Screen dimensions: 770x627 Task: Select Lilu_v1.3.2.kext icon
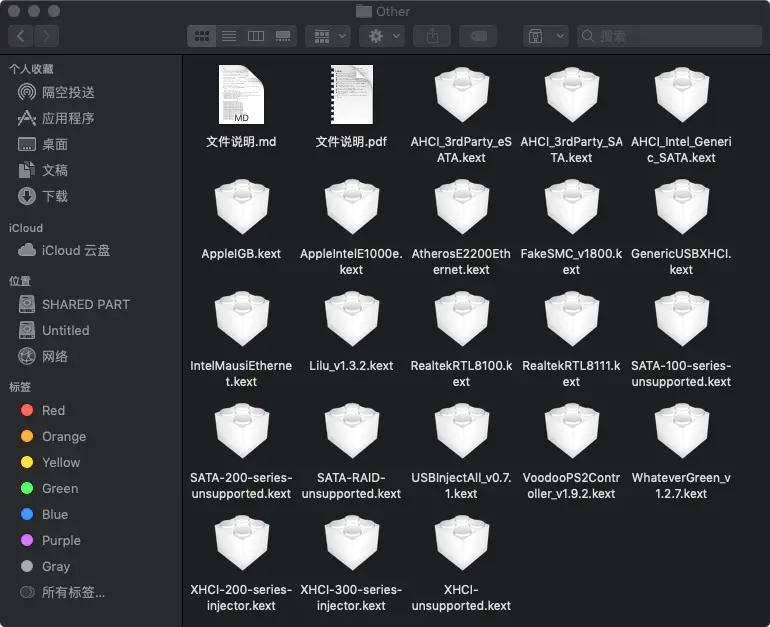[x=352, y=319]
